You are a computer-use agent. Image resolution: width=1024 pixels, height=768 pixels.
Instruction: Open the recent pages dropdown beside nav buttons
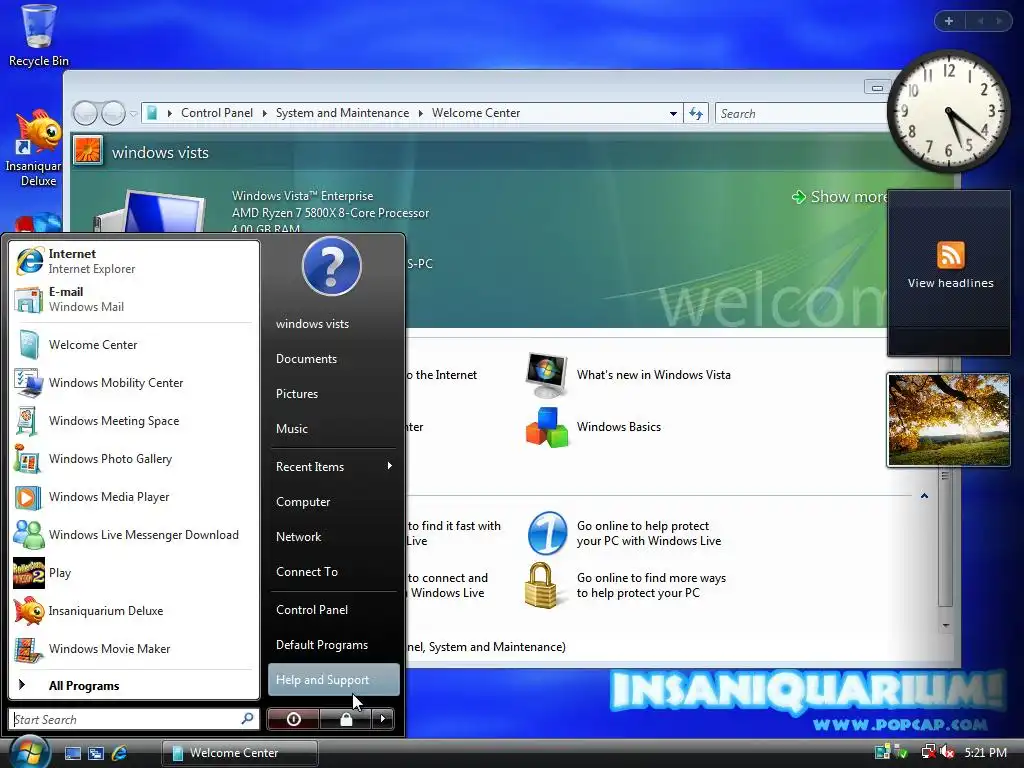(133, 114)
